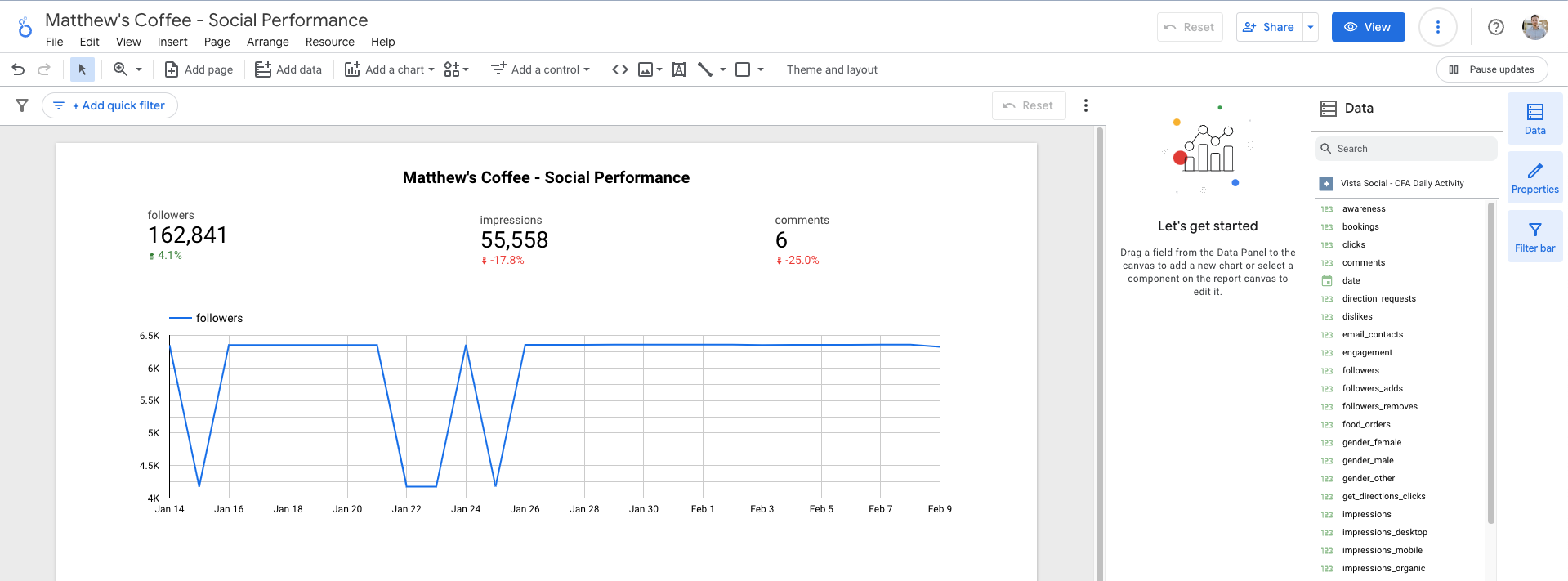This screenshot has width=1568, height=581.
Task: Insert an image from the toolbar
Action: 646,69
